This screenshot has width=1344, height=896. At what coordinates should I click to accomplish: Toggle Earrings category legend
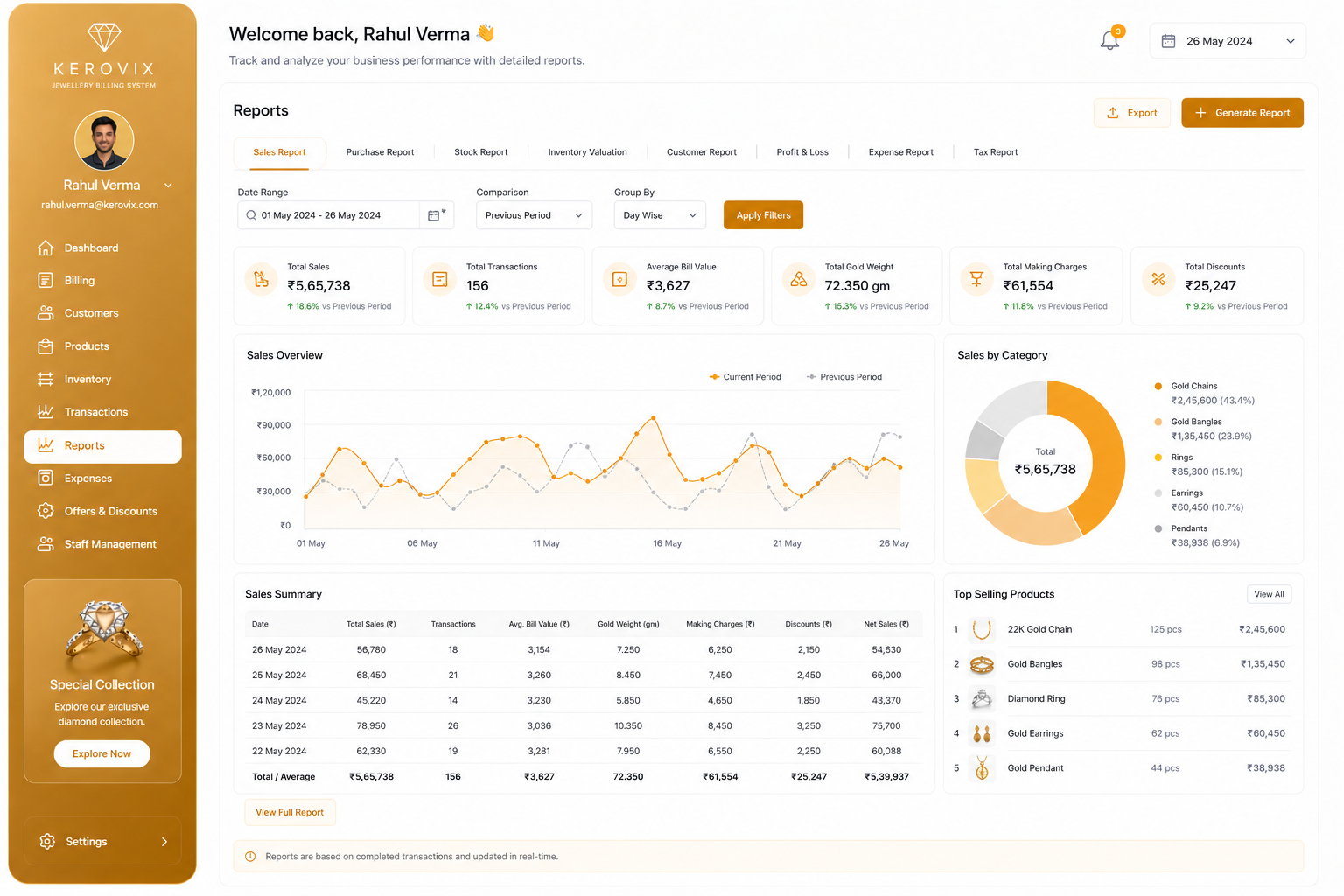(1199, 500)
